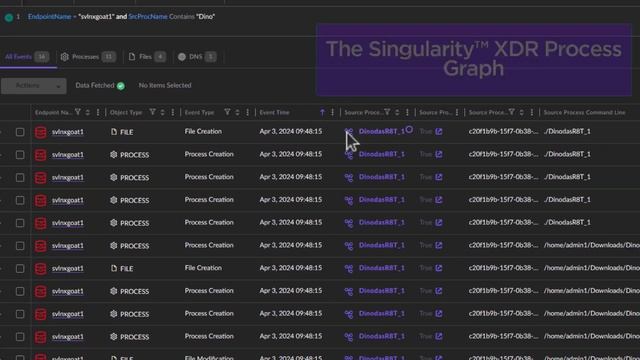This screenshot has height=360, width=640.
Task: Sort the DinodasR8T_1 source process name column
Action: point(397,112)
